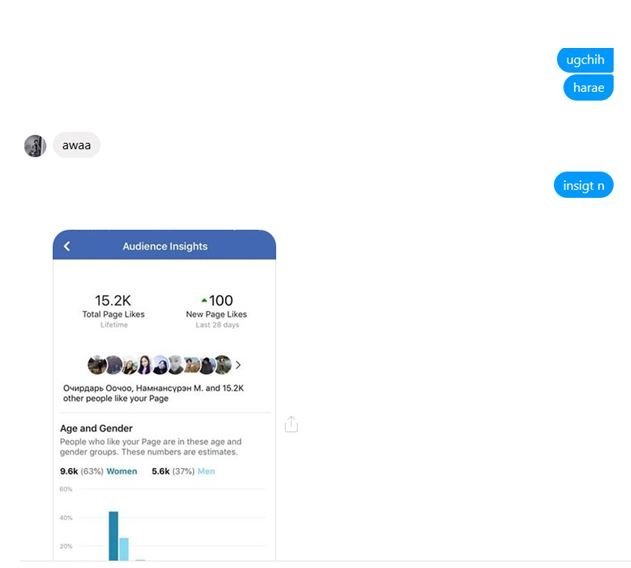The image size is (631, 568).
Task: Open the Audience Insights header title
Action: point(165,246)
